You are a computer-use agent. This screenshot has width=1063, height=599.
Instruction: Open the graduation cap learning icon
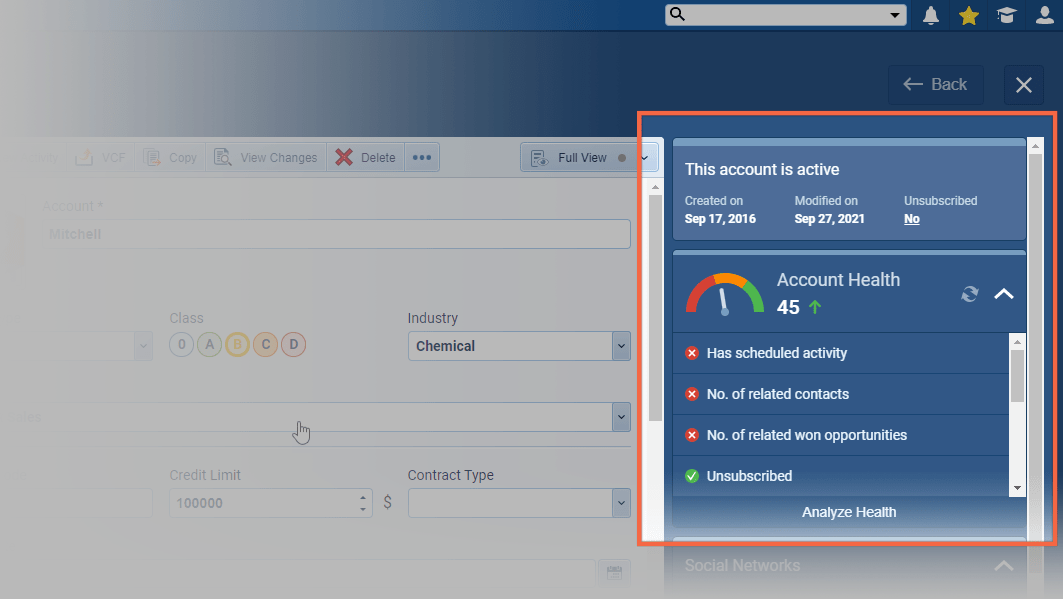click(1004, 15)
